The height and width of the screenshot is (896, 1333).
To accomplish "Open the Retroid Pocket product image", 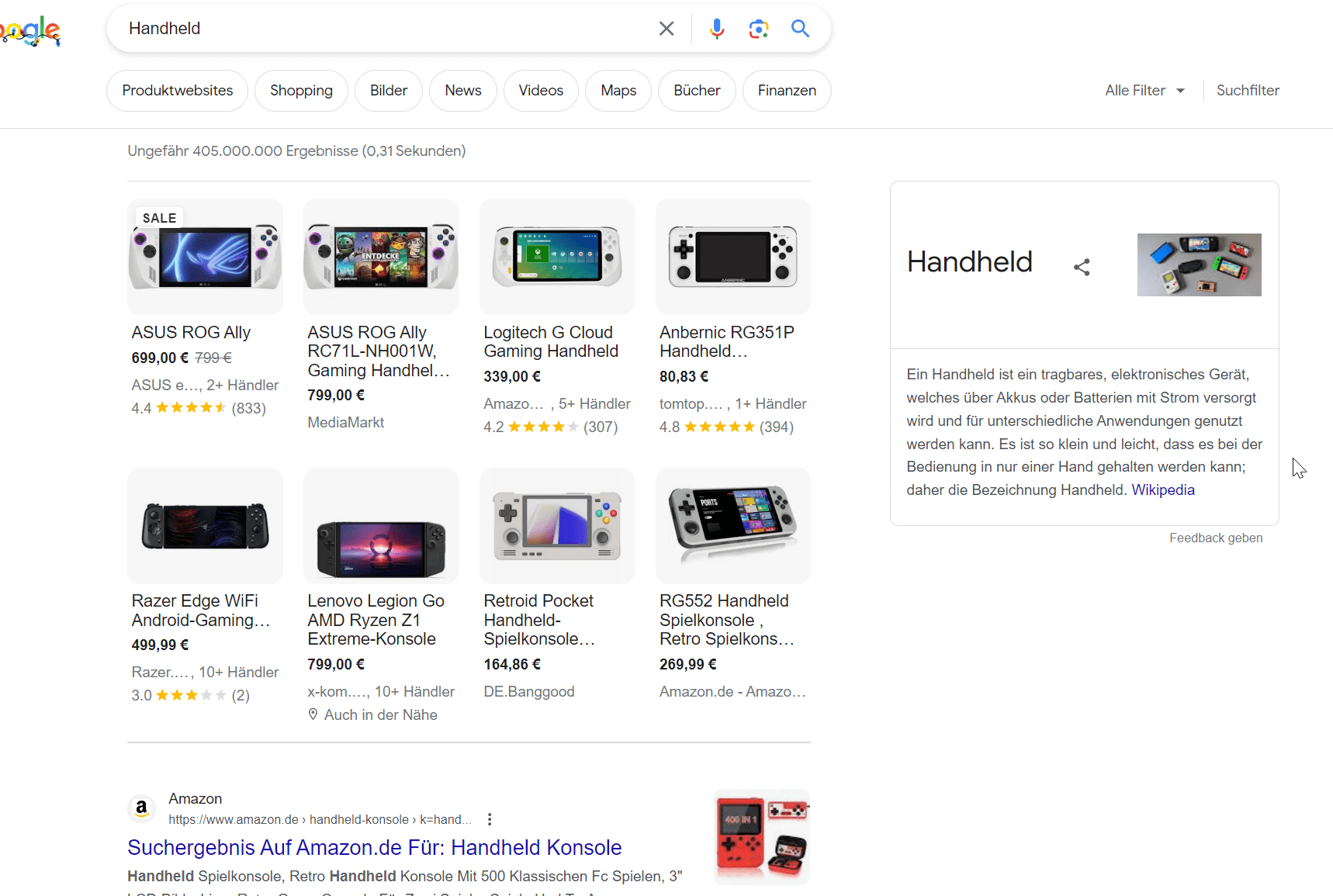I will coord(557,526).
